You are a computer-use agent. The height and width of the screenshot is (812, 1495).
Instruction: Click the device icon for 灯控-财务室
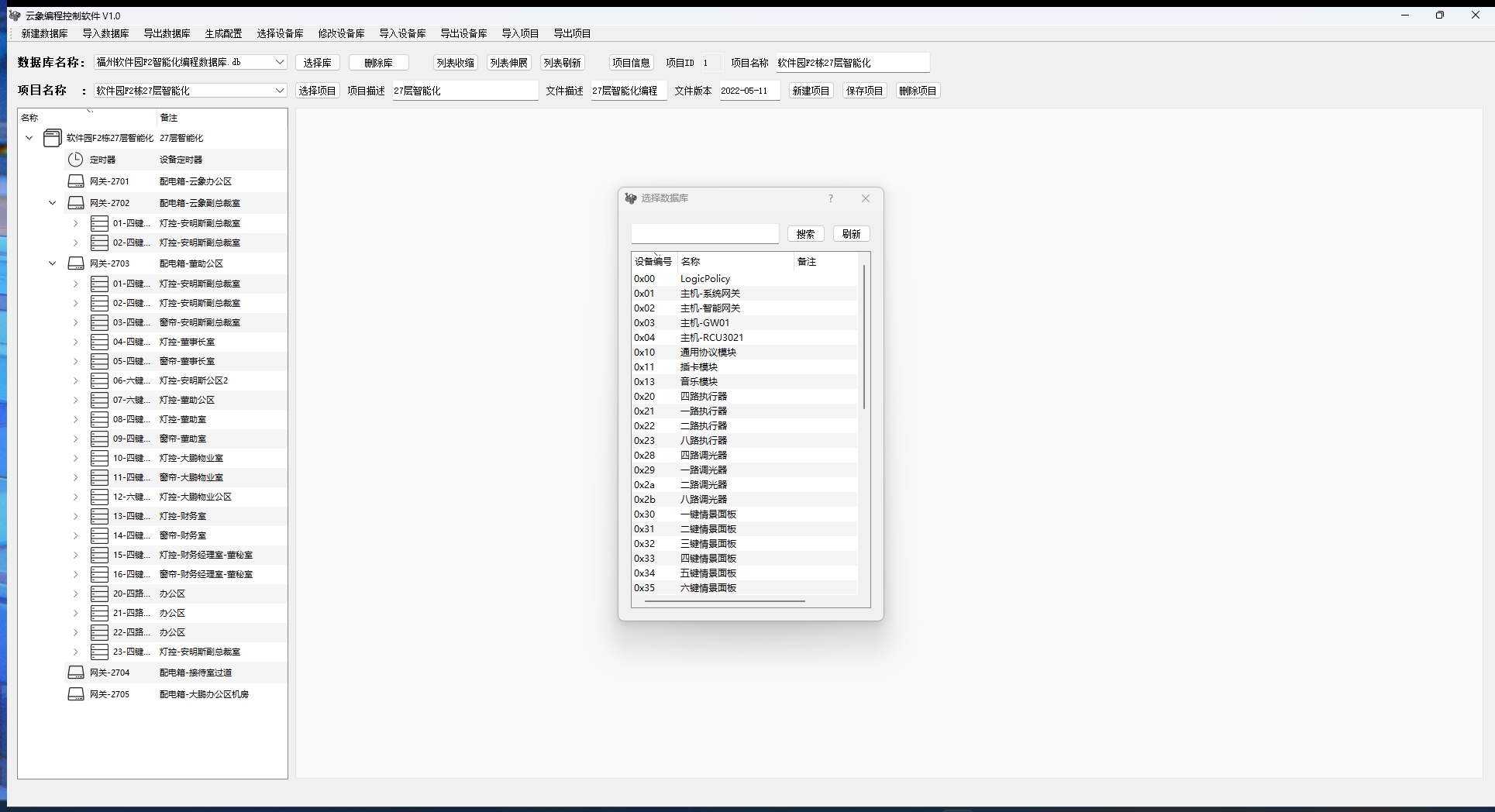pyautogui.click(x=99, y=516)
